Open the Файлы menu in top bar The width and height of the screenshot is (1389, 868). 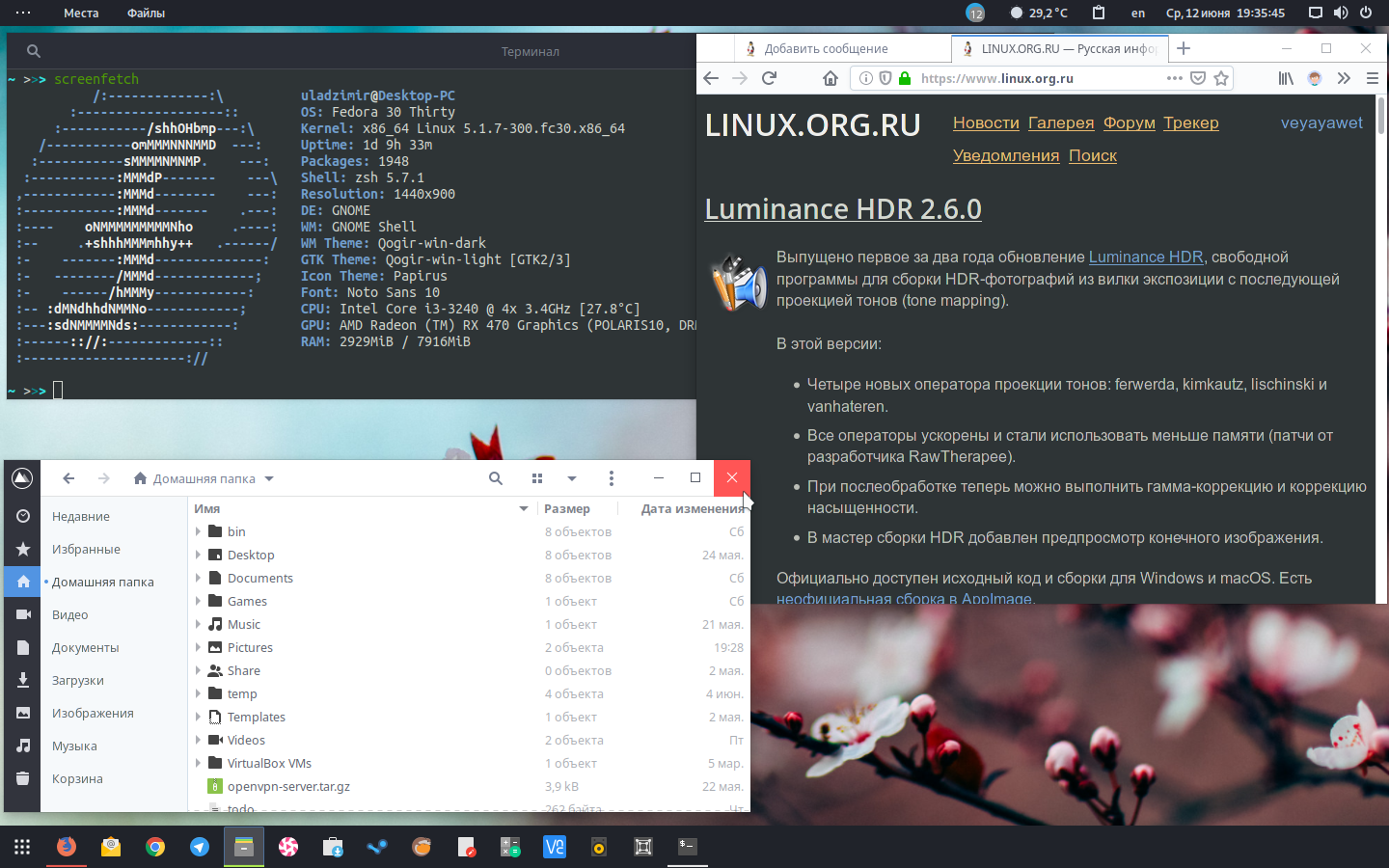pyautogui.click(x=146, y=13)
